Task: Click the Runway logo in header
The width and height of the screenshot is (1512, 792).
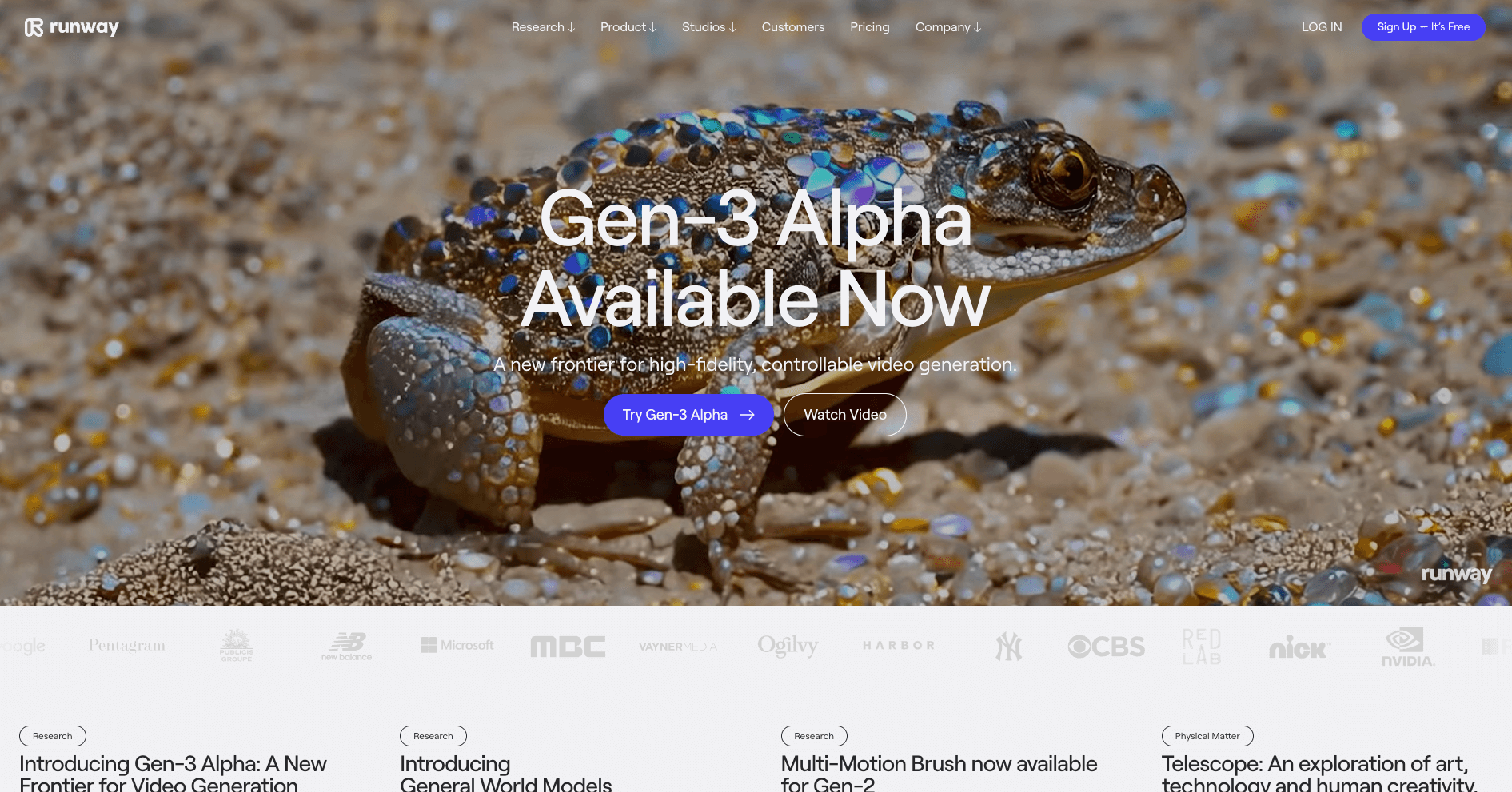Action: click(71, 27)
